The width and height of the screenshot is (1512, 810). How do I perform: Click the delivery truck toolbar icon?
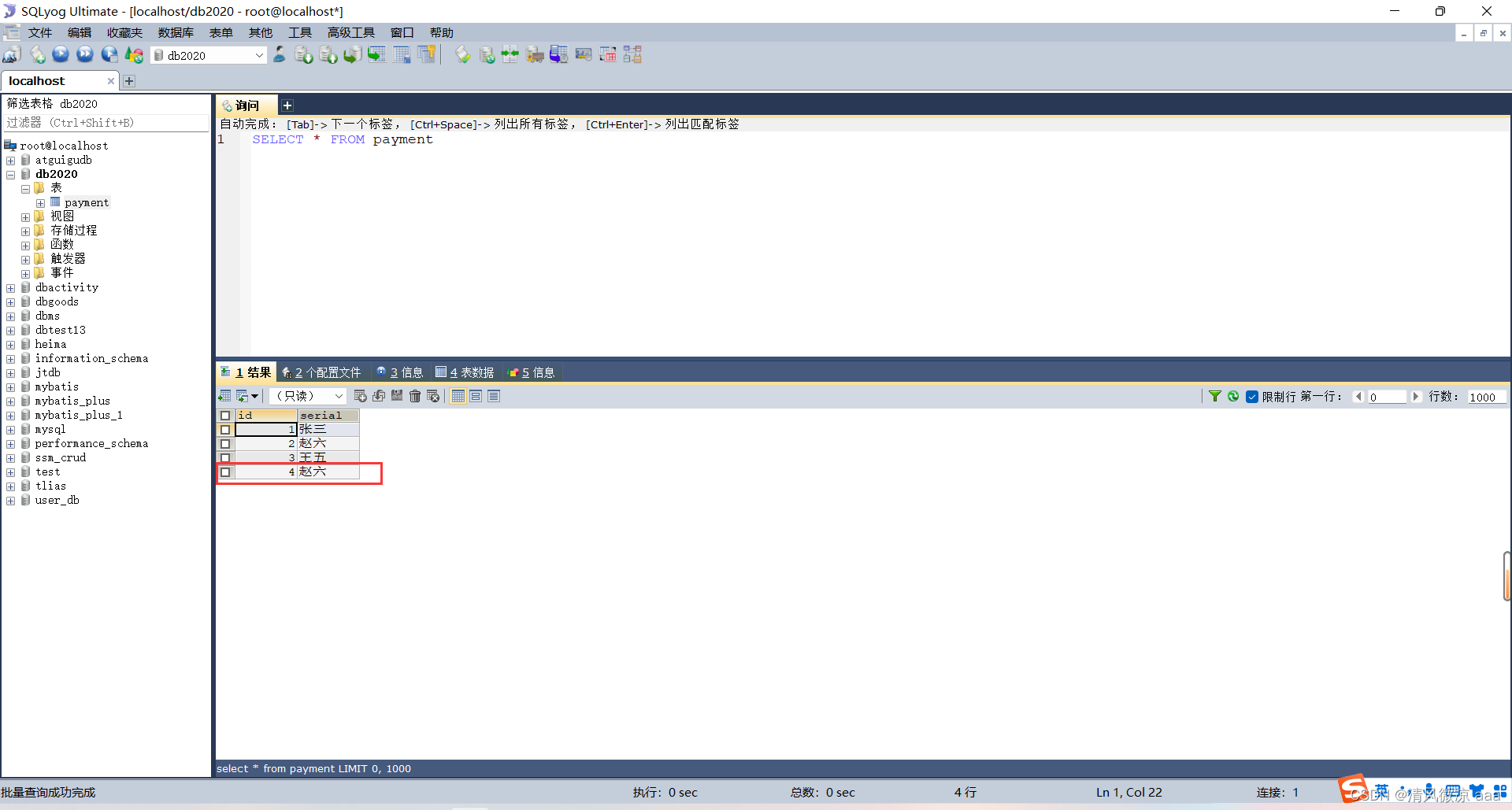point(535,54)
